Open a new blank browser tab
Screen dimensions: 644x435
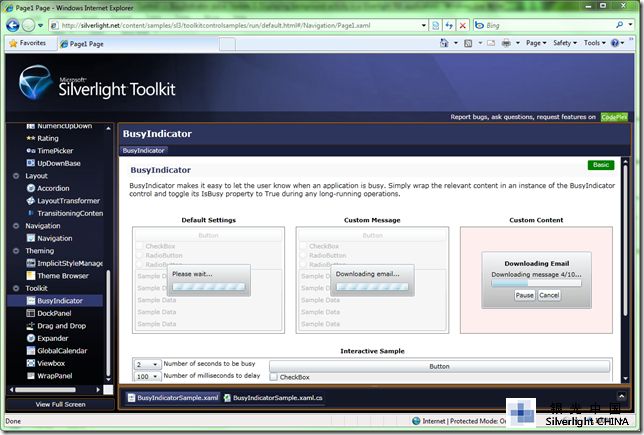(x=227, y=44)
